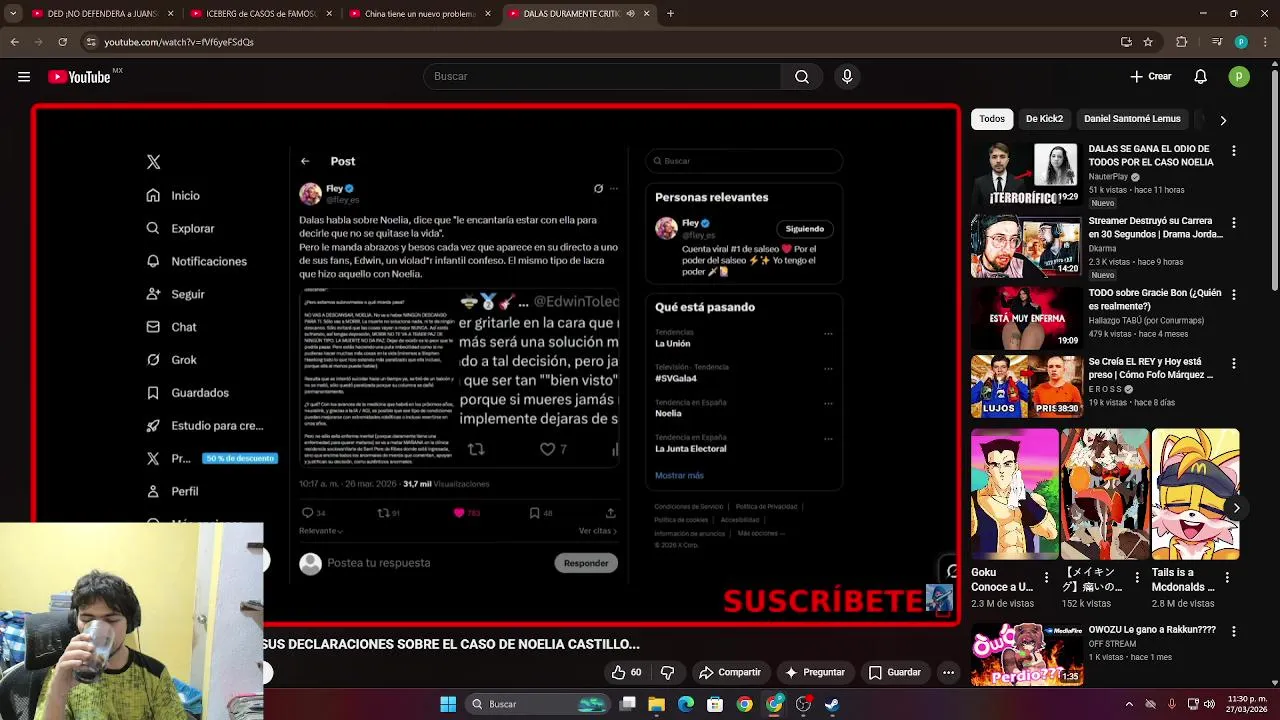Open Chrome extensions puzzle icon

1182,42
